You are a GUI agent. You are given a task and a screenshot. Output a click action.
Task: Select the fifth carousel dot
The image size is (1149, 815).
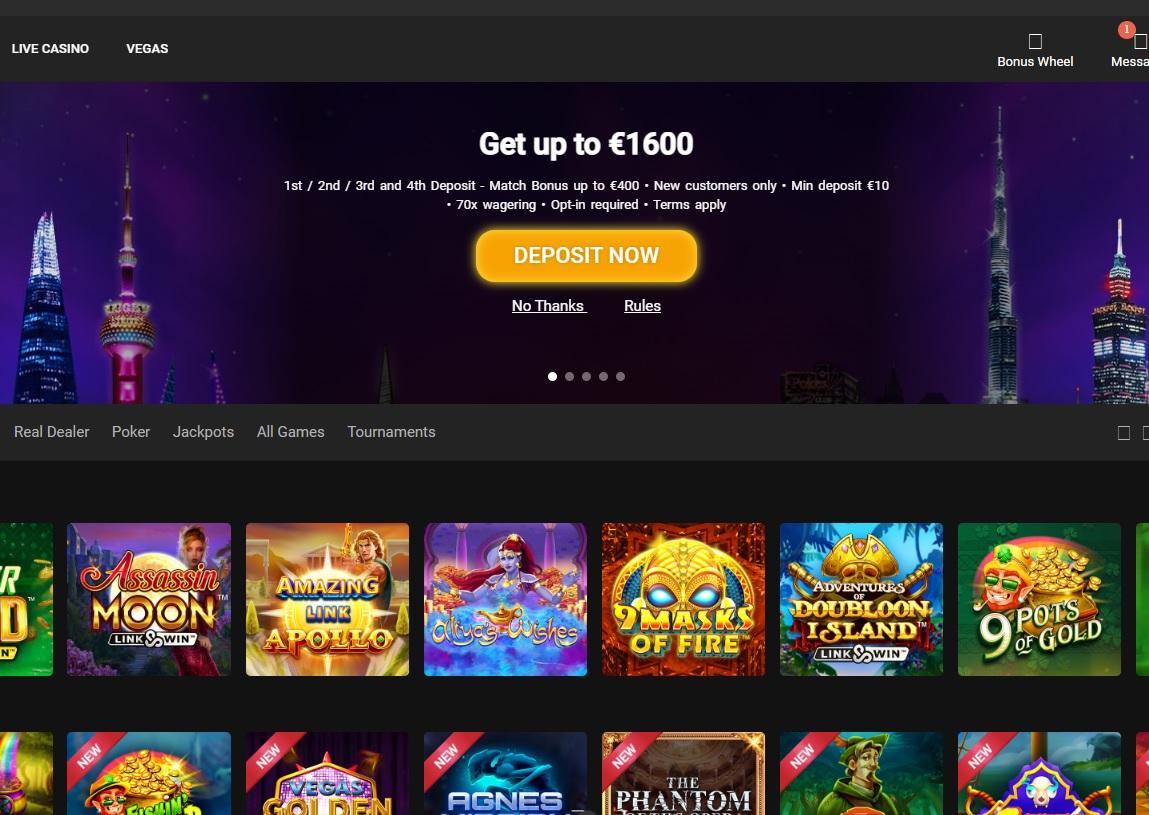(621, 376)
